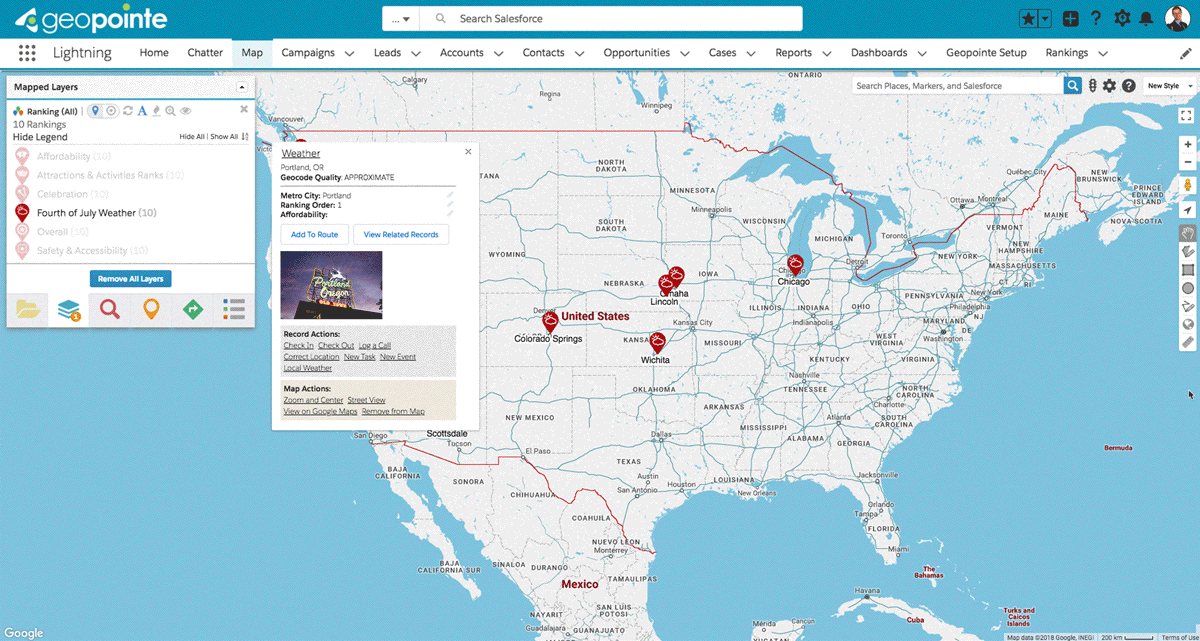Open Geopointe map settings gear
This screenshot has height=641, width=1200.
click(x=1110, y=86)
